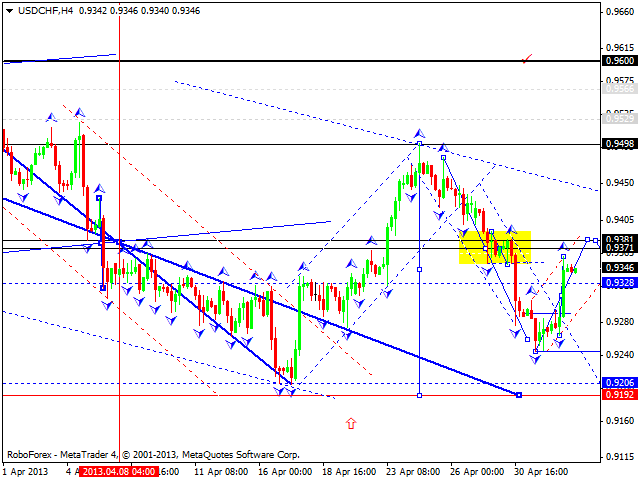640x480 pixels.
Task: Click the 0.9381 price level label
Action: click(x=617, y=240)
